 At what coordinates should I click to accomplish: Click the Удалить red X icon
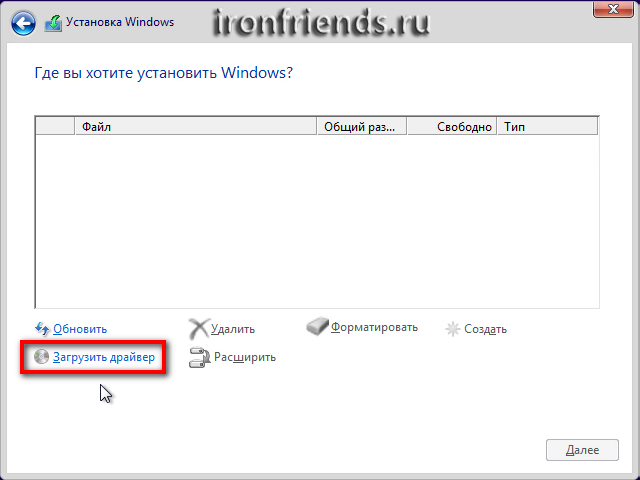(198, 328)
